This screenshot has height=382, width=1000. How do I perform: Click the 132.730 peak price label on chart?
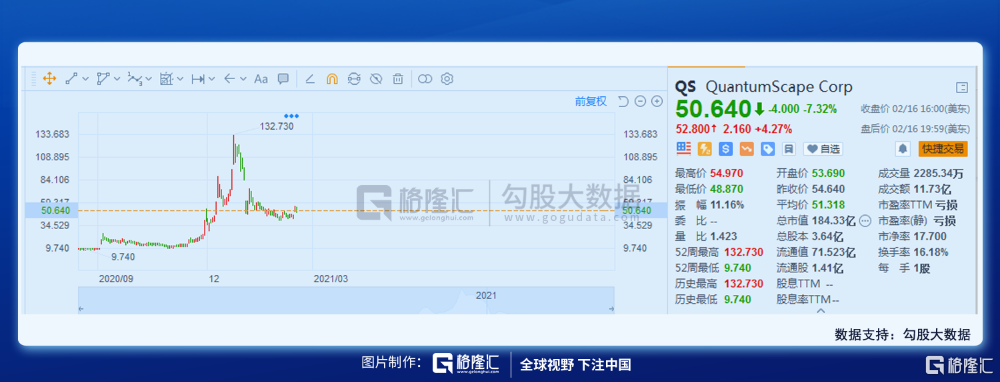coord(277,126)
